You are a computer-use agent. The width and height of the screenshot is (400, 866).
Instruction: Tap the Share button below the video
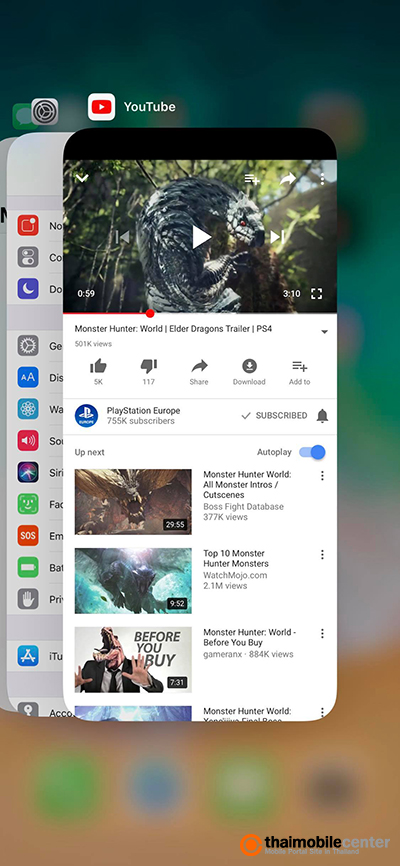(199, 371)
